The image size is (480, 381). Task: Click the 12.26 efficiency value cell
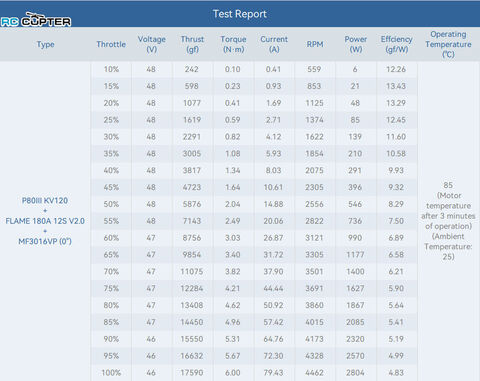(396, 69)
